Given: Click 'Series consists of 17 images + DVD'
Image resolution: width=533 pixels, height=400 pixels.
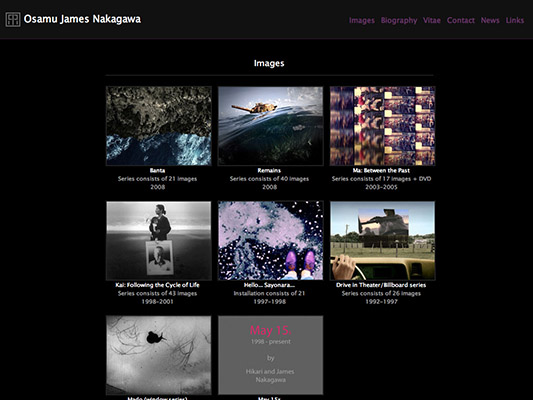Looking at the screenshot, I should tap(381, 179).
